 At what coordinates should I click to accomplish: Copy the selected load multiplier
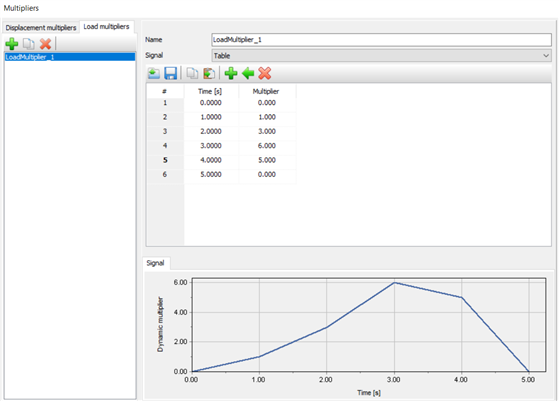[x=29, y=44]
